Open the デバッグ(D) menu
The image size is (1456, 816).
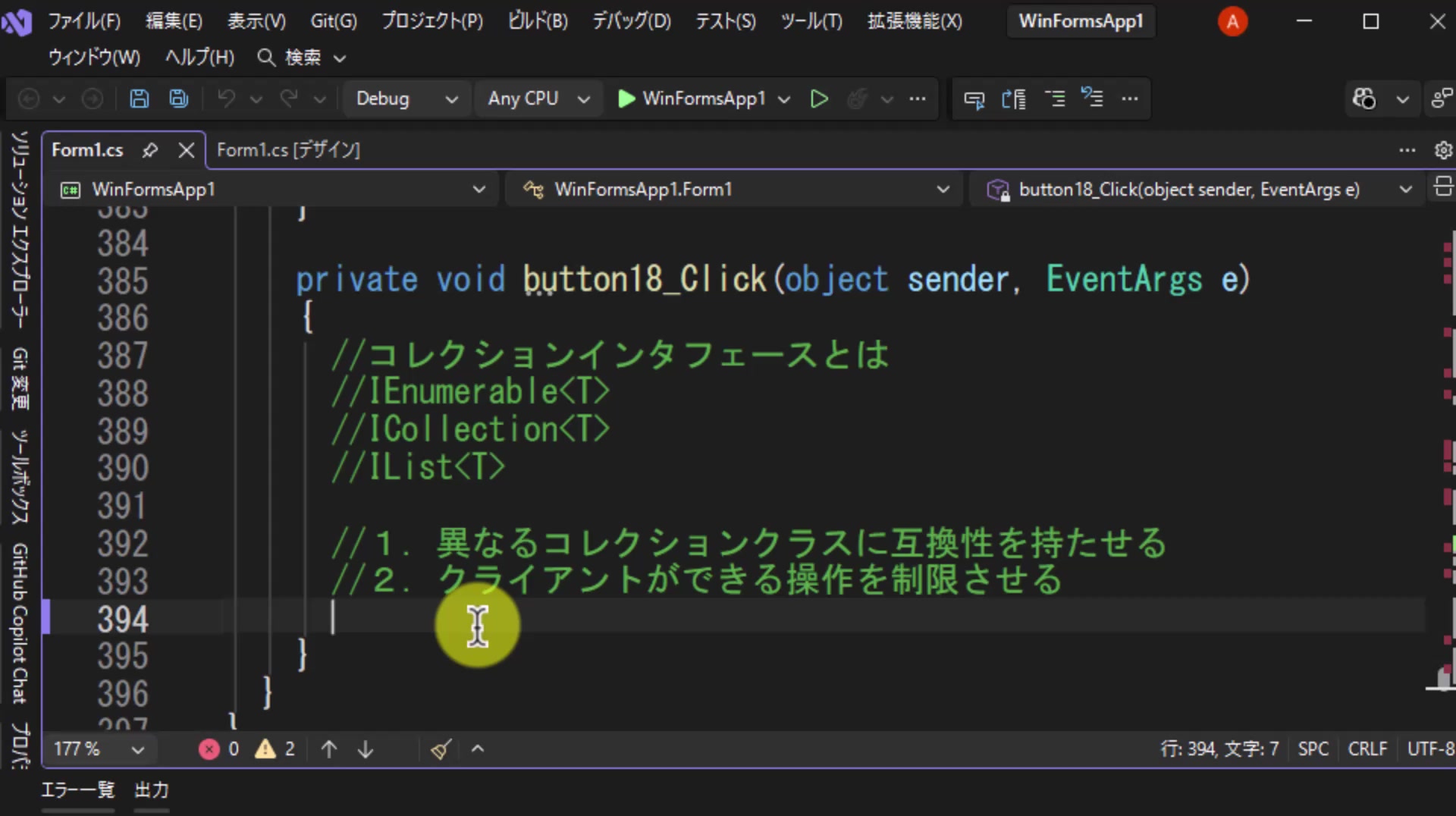point(632,21)
